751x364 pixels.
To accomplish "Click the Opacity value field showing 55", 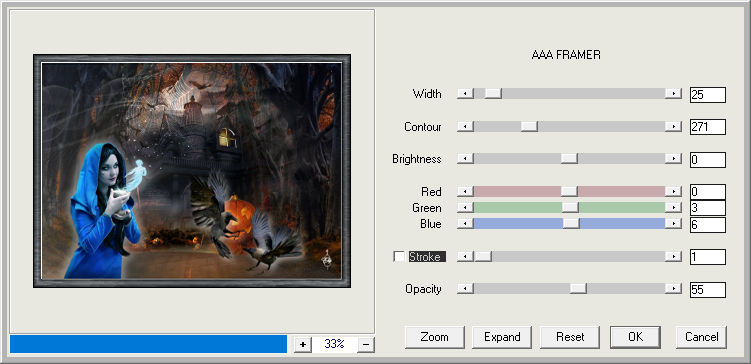I will click(707, 290).
